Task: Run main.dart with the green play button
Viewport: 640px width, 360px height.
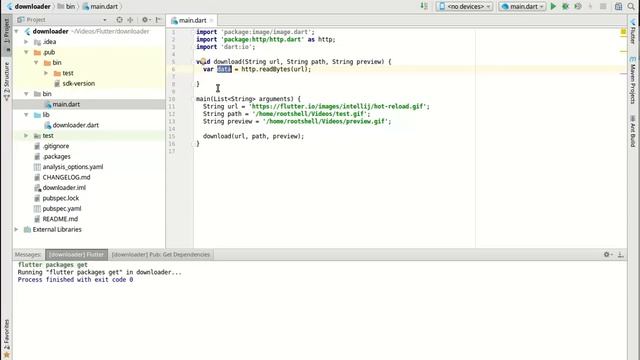Action: pos(553,7)
